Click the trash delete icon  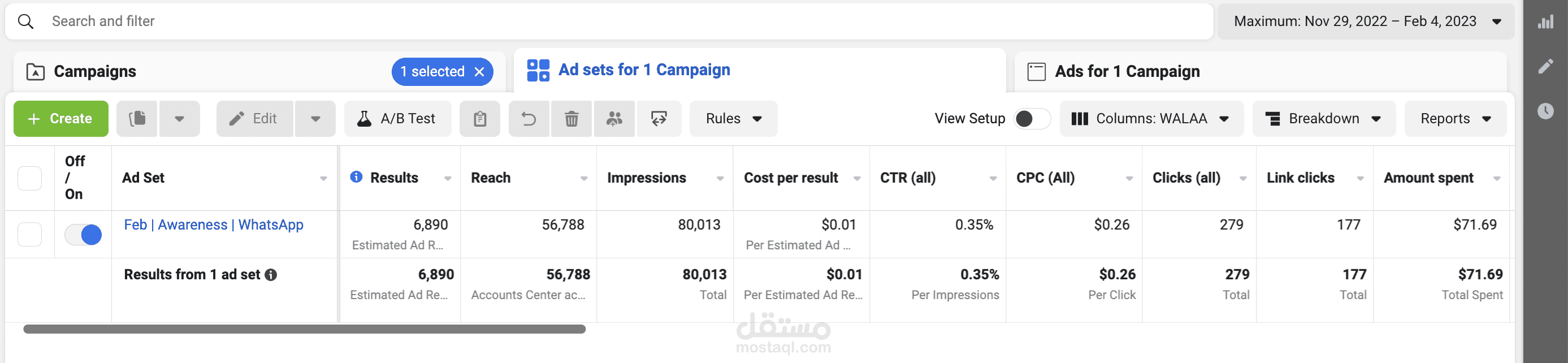(571, 119)
